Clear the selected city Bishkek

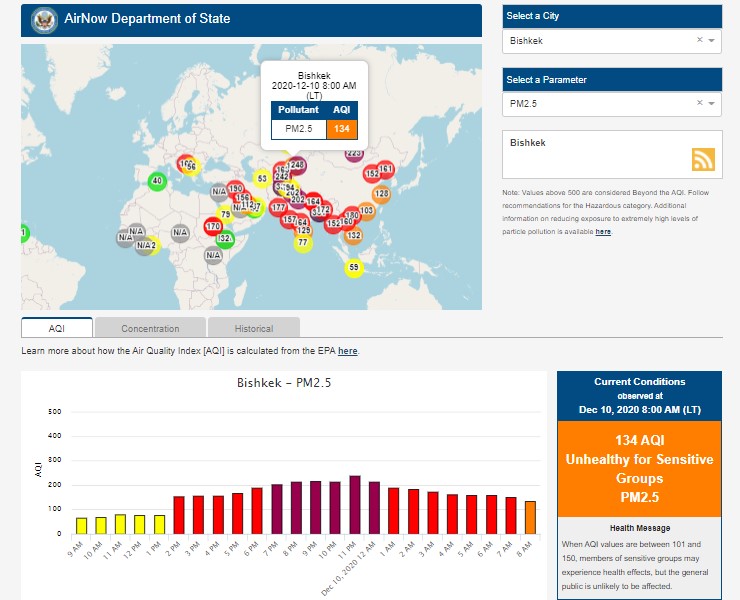tap(699, 41)
